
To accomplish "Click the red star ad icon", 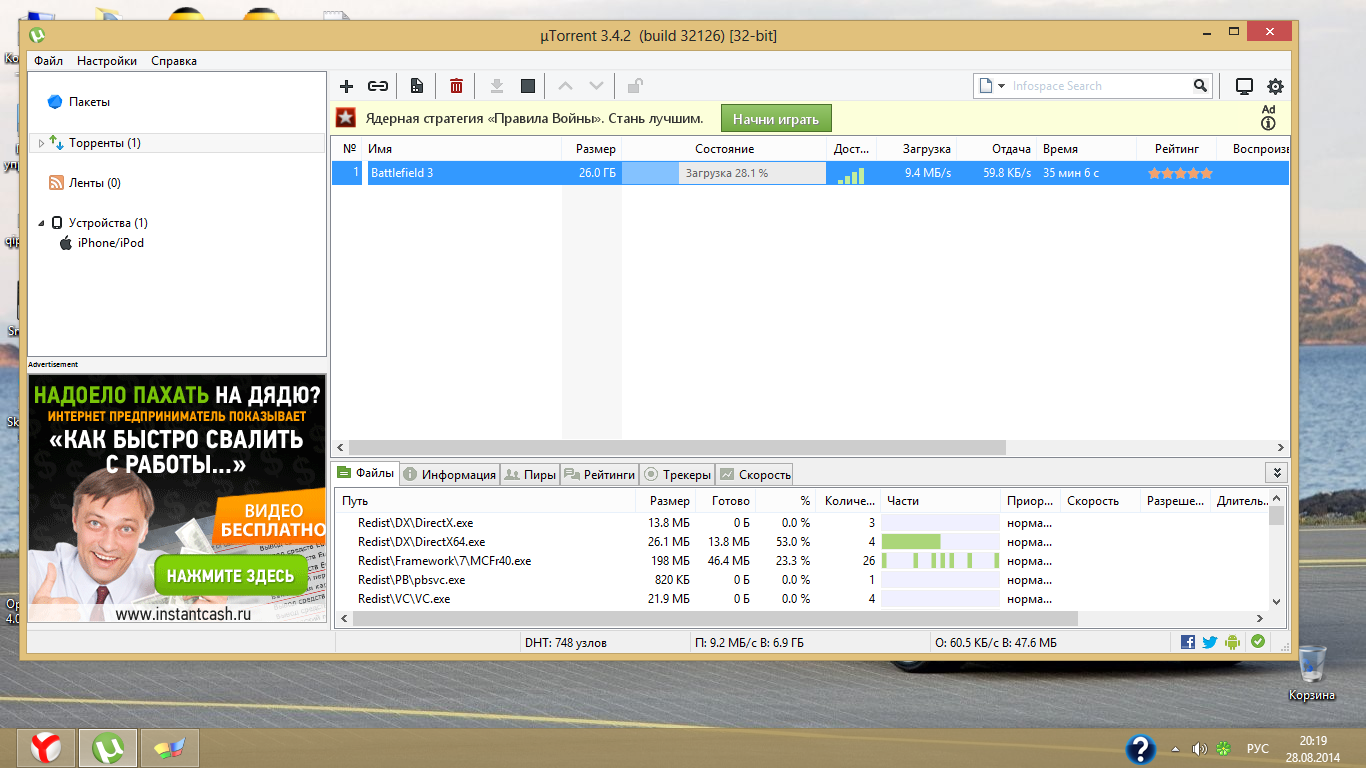I will [x=346, y=118].
